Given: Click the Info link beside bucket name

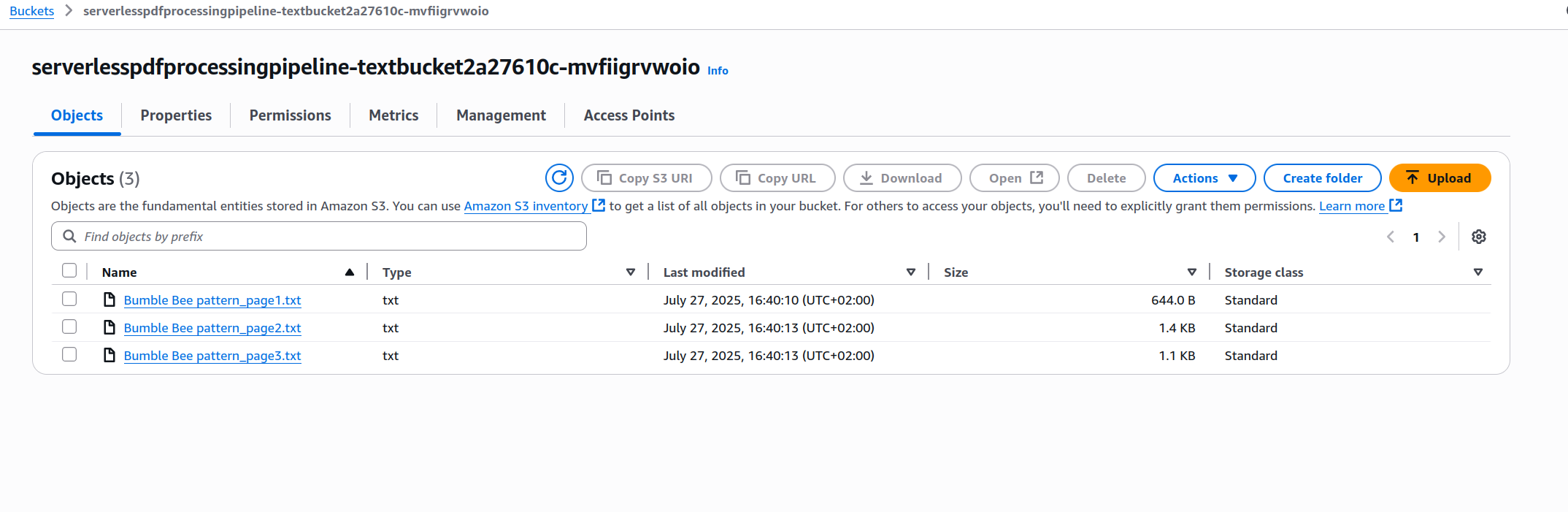Looking at the screenshot, I should (718, 70).
